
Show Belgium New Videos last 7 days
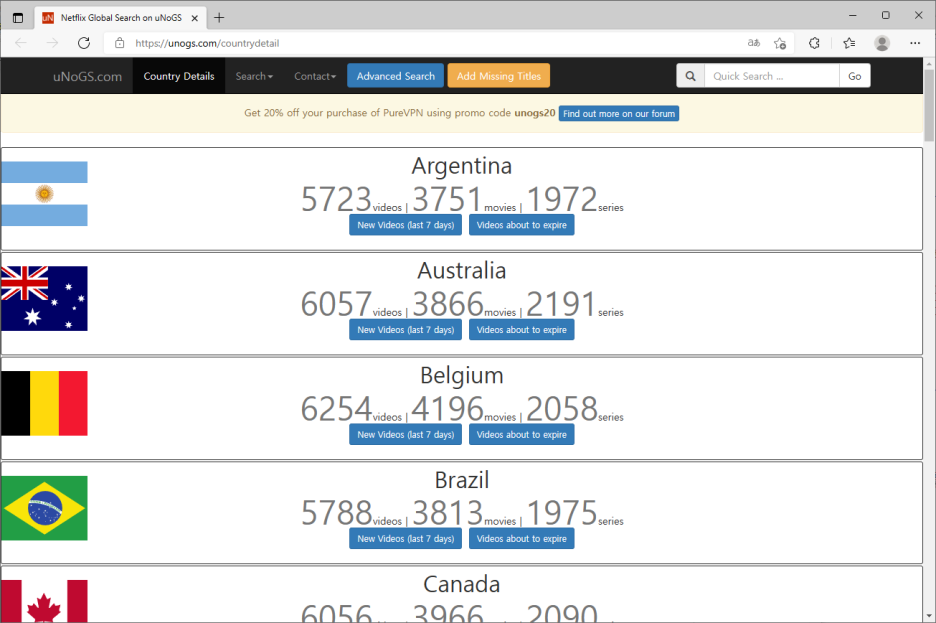coord(405,434)
